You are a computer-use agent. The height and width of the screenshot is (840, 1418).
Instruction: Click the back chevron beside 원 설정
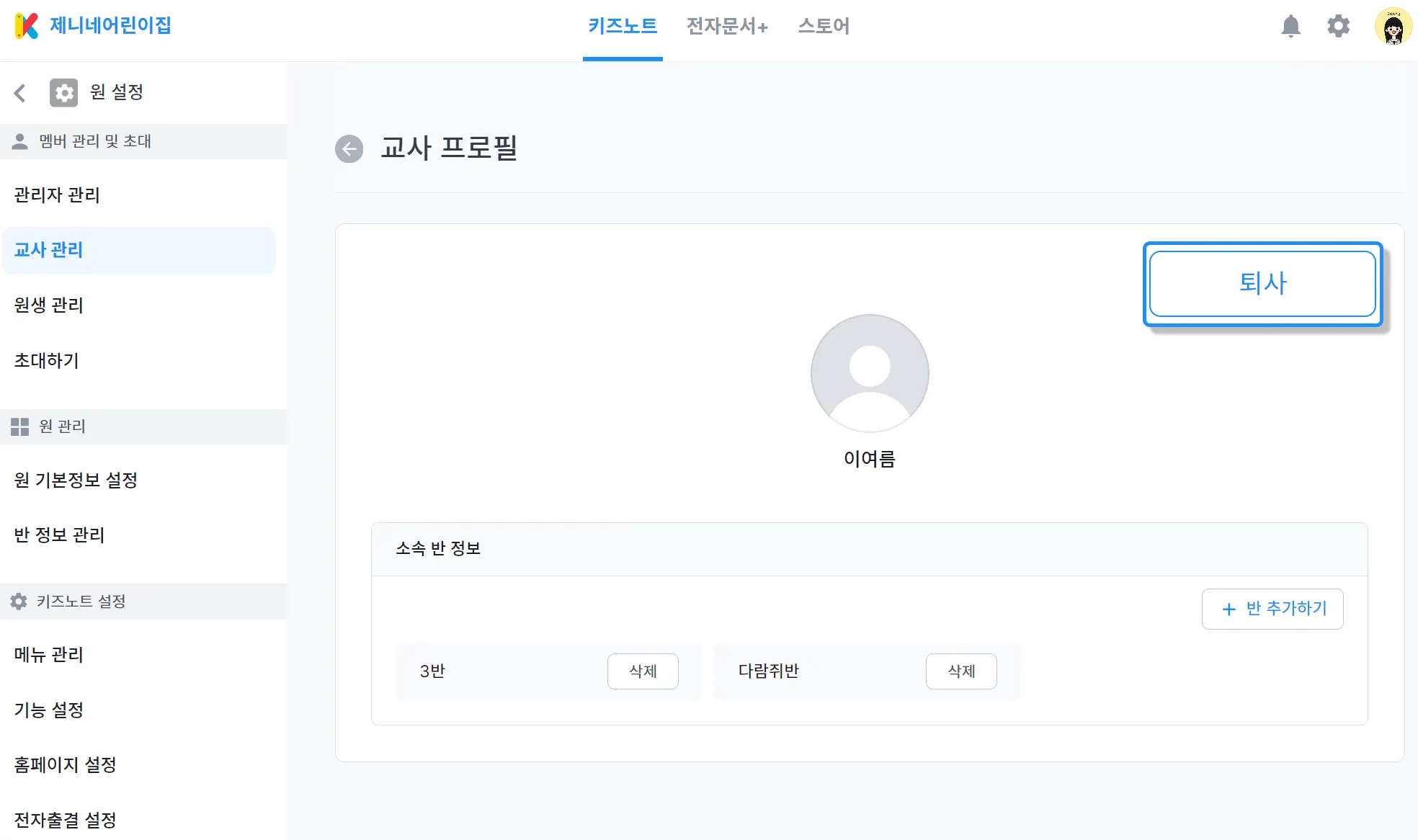(20, 93)
